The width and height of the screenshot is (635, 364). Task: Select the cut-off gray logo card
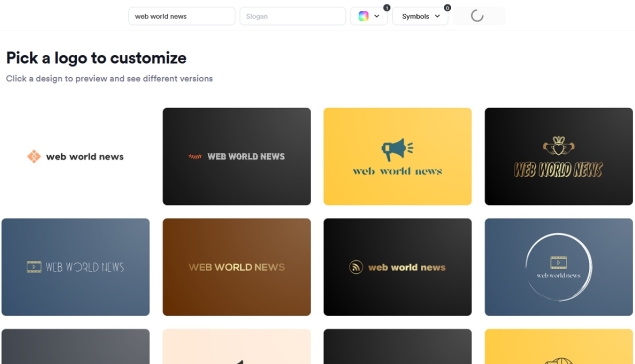pyautogui.click(x=75, y=346)
